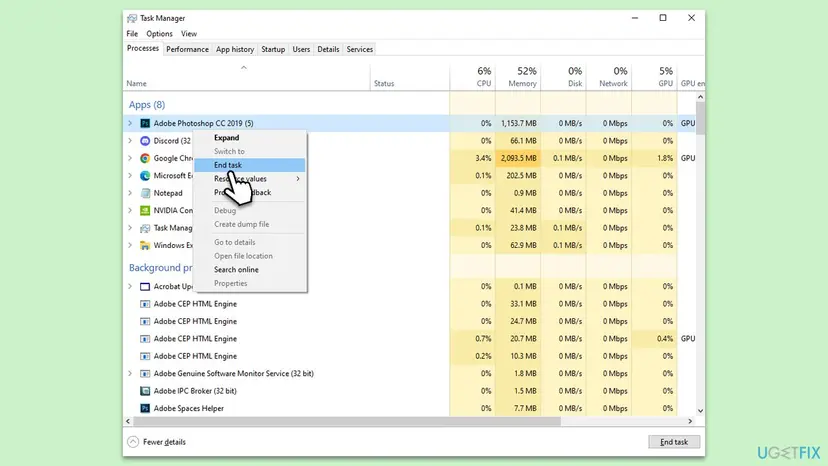Expand the Acrobat Update process group
The image size is (828, 466).
point(130,286)
